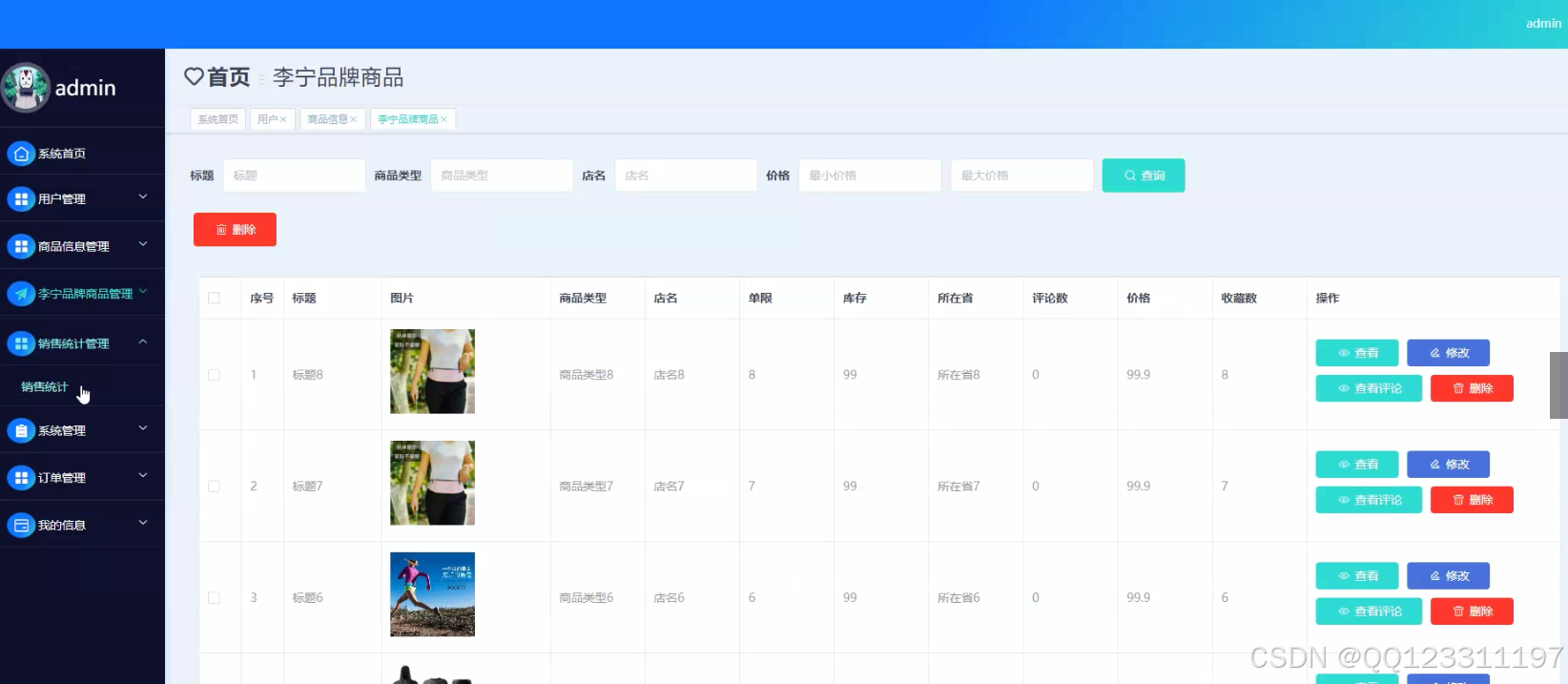Expand the 我的信息 menu chevron
1568x684 pixels.
143,523
